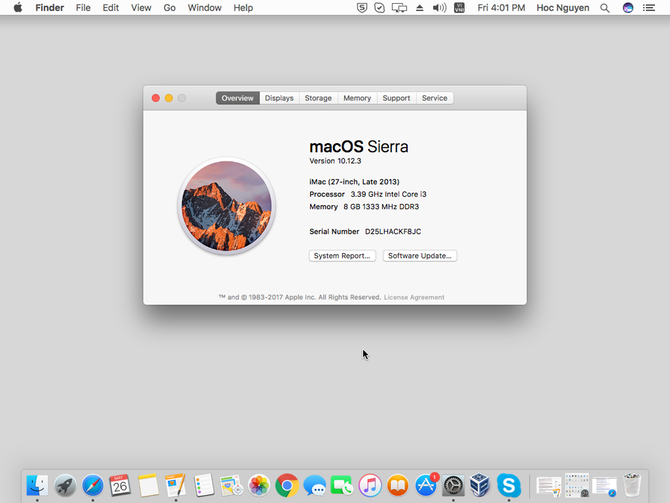Open Safari compass icon in Dock
This screenshot has height=503, width=670.
[x=93, y=485]
